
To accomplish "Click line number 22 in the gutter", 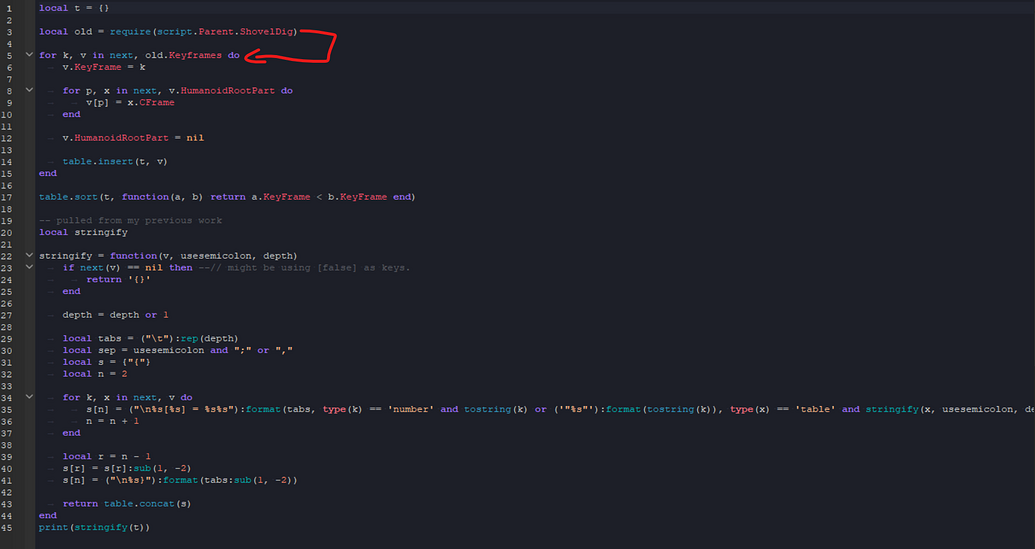I will point(7,257).
